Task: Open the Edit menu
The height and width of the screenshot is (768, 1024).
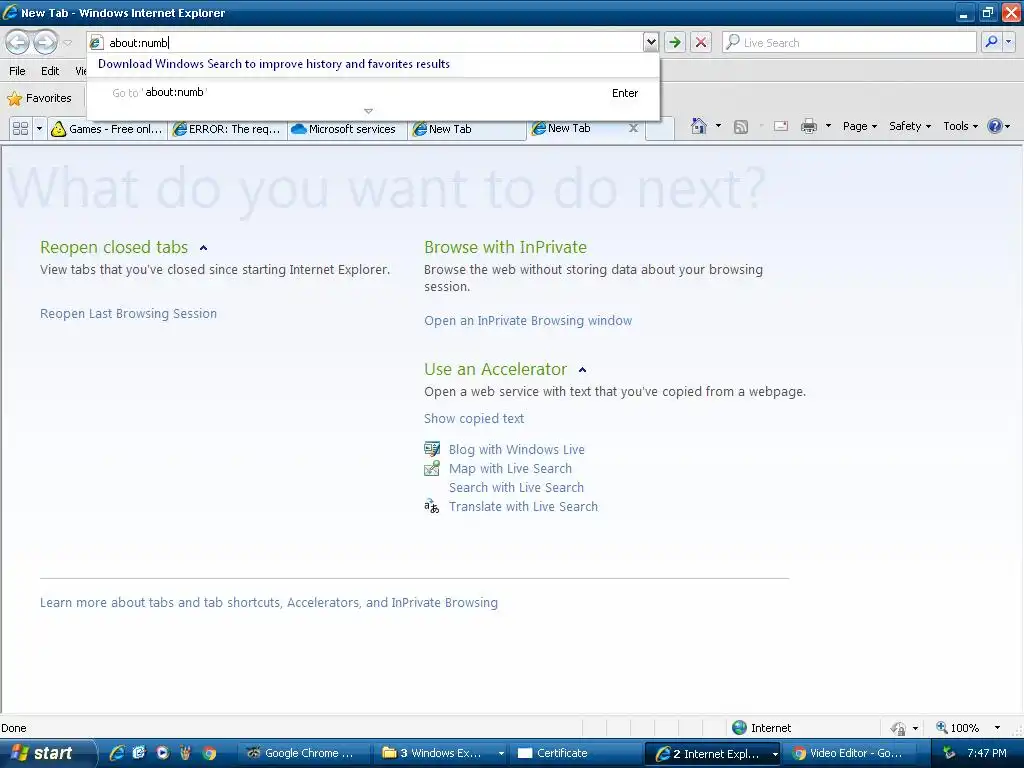Action: tap(50, 71)
